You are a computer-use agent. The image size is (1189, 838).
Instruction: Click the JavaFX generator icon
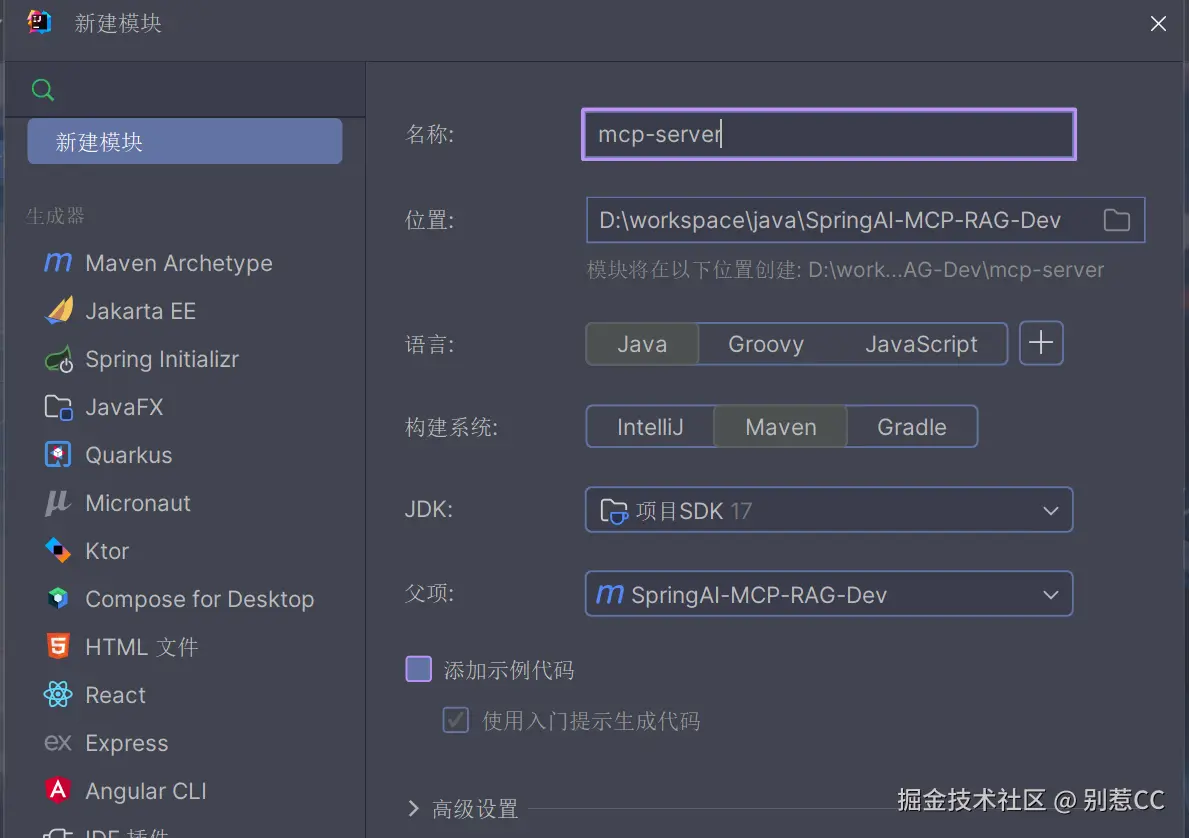[x=59, y=407]
